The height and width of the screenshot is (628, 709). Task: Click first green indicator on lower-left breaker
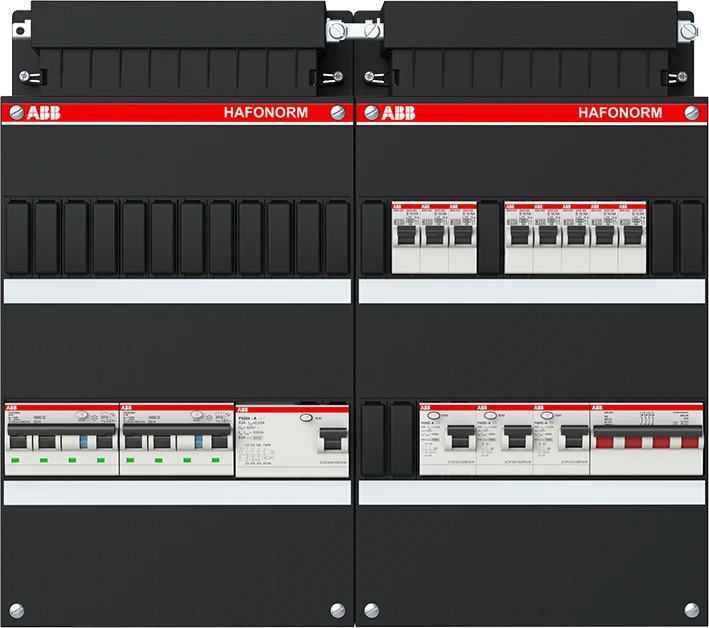(x=18, y=460)
